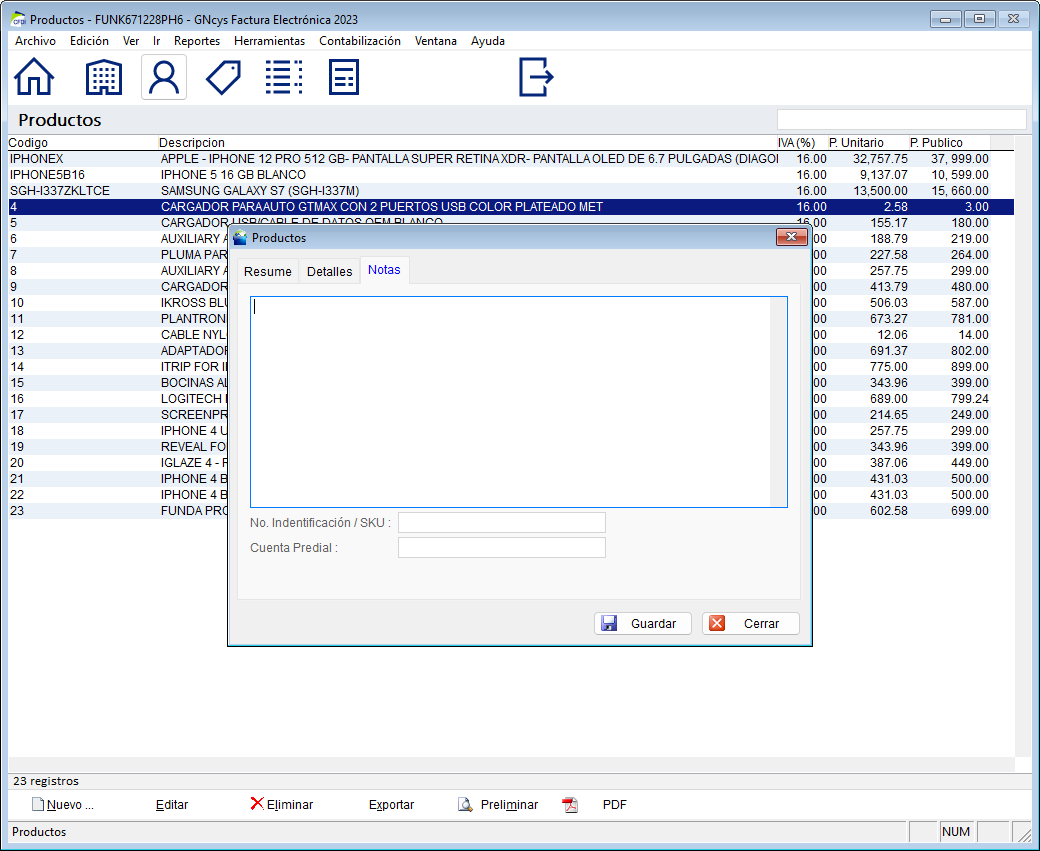
Task: Click the Productos dialog title icon
Action: coord(240,237)
